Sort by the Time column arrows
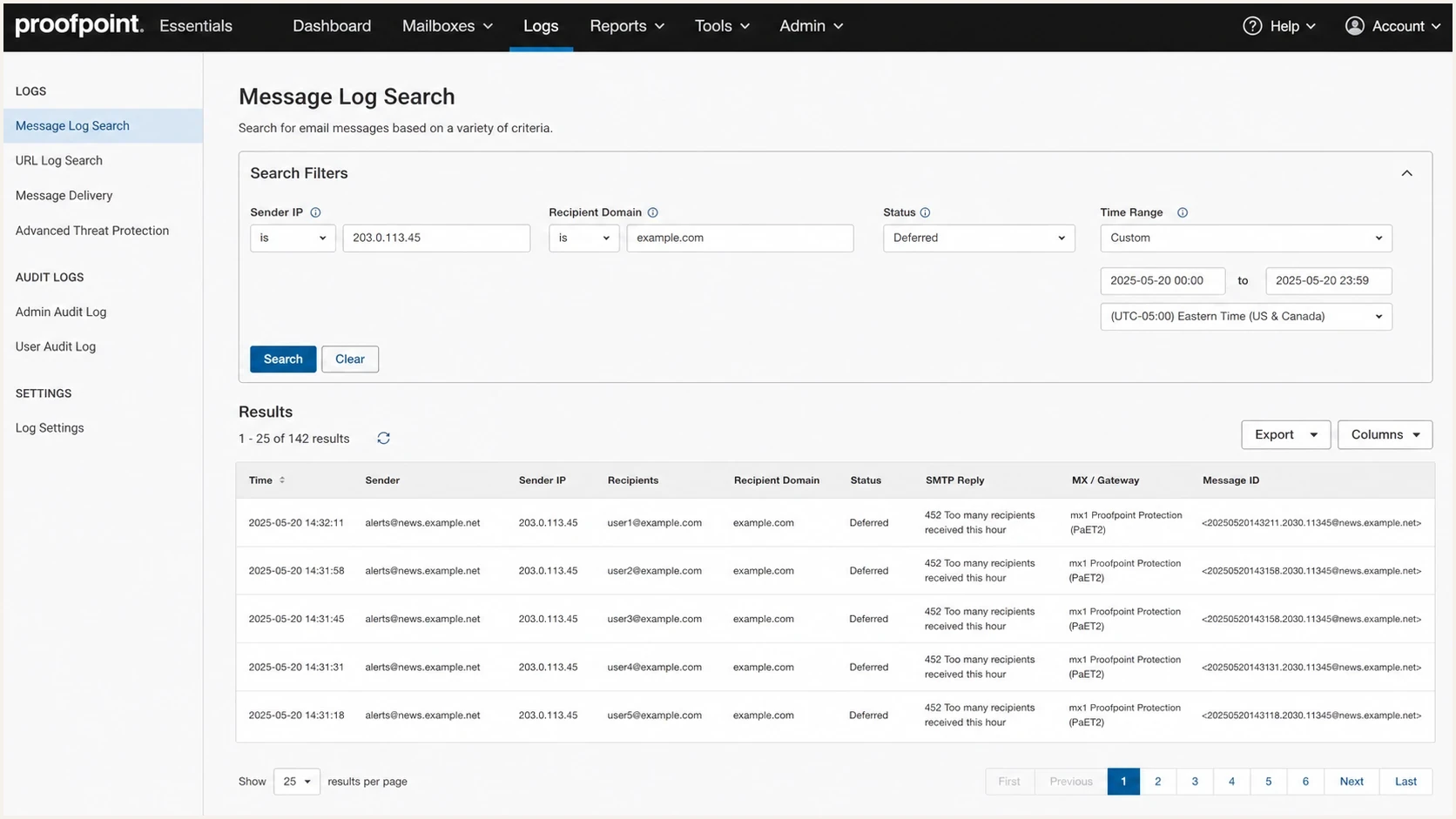The height and width of the screenshot is (819, 1456). pos(282,480)
